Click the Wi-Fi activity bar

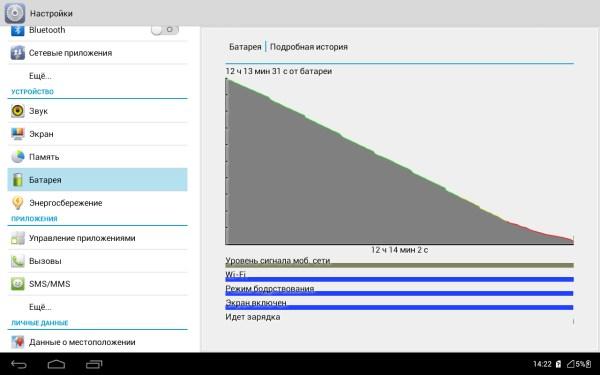click(399, 279)
